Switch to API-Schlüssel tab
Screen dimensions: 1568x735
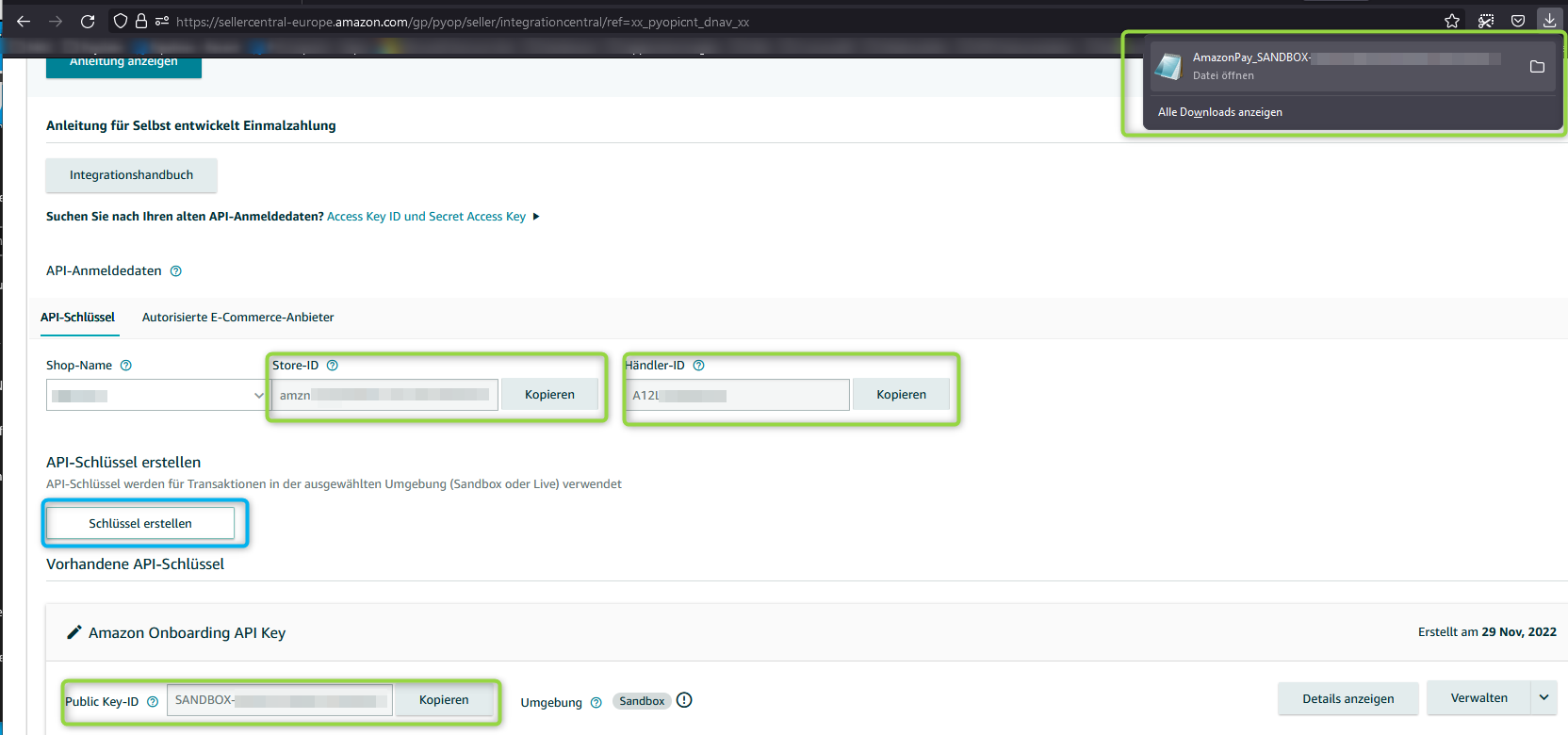point(77,318)
